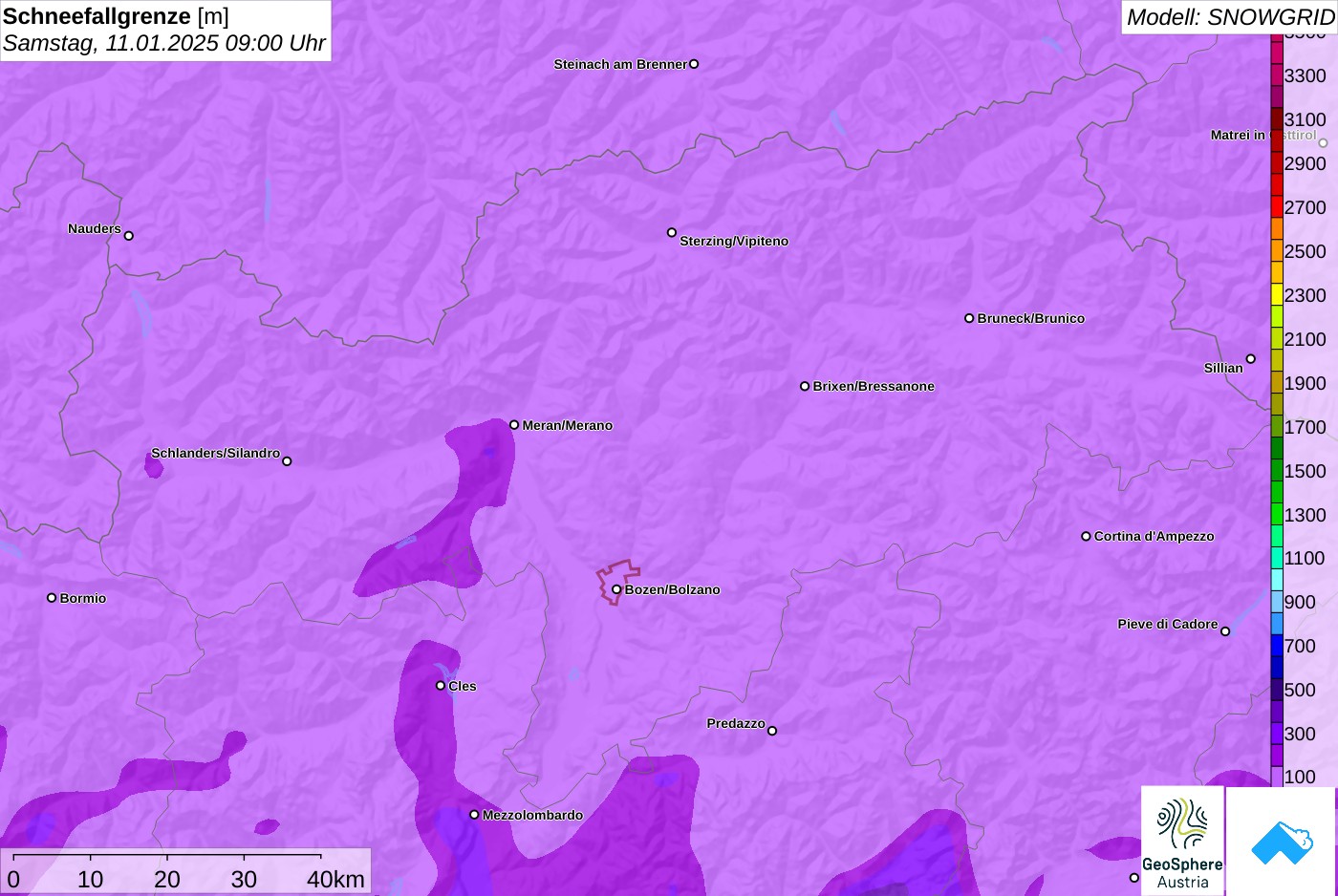Click the legend value 2500
The height and width of the screenshot is (896, 1338).
pos(1305,251)
